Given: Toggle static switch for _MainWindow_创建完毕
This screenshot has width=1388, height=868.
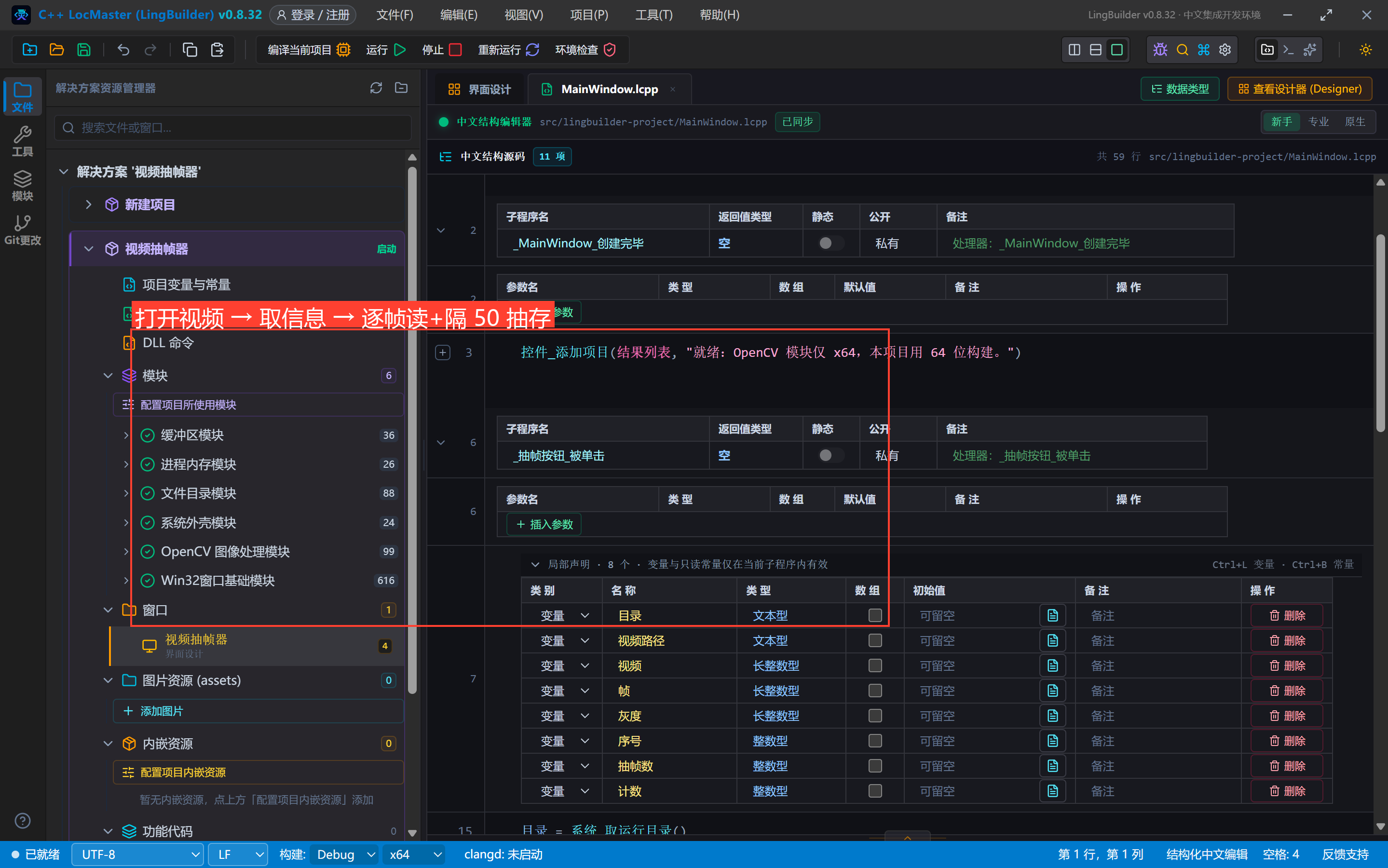Looking at the screenshot, I should coord(830,244).
